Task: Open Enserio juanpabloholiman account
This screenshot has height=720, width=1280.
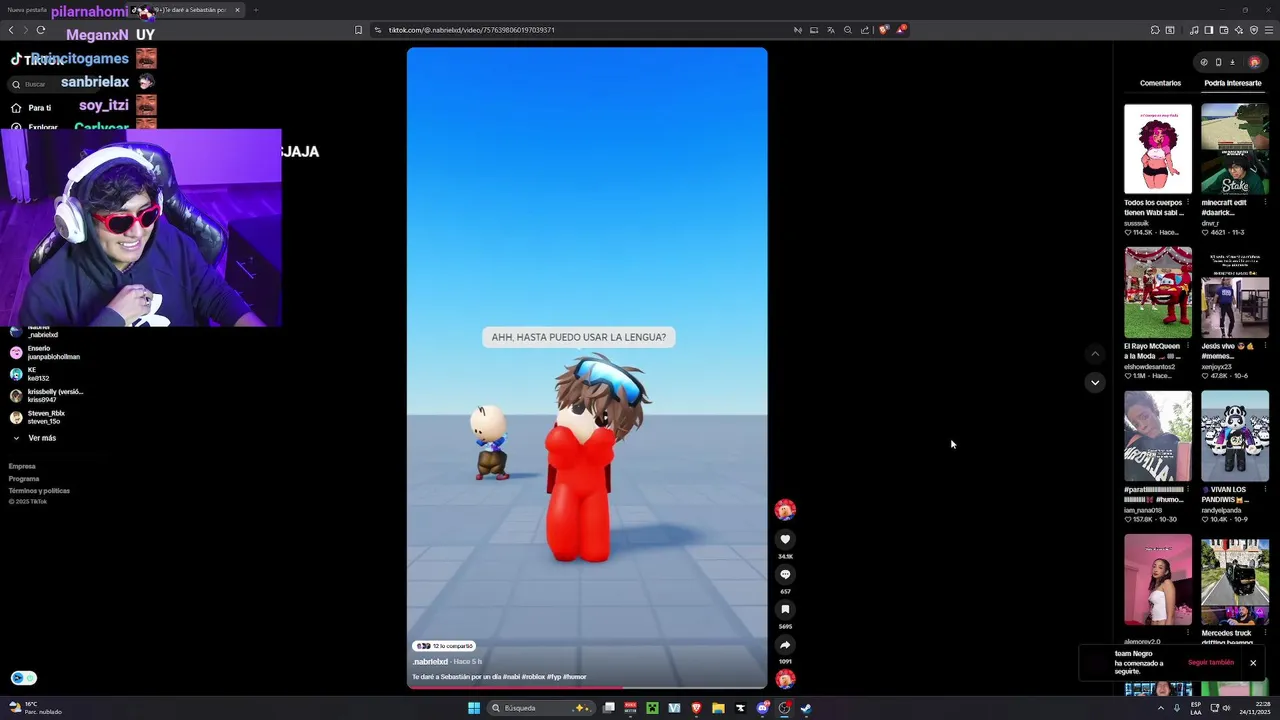Action: (x=45, y=353)
